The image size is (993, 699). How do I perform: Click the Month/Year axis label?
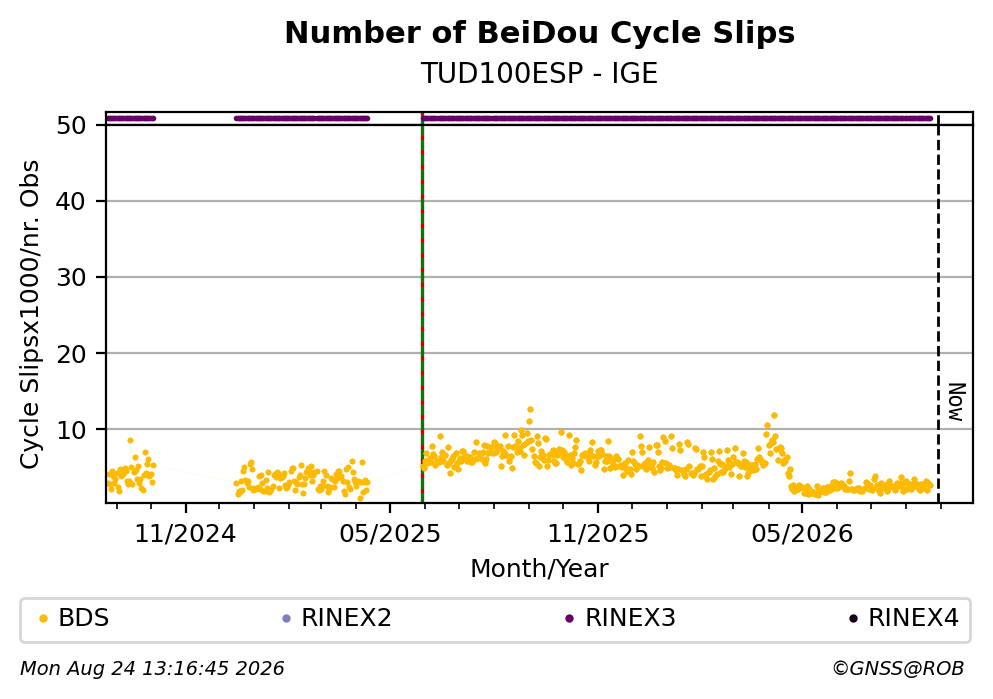coord(539,569)
